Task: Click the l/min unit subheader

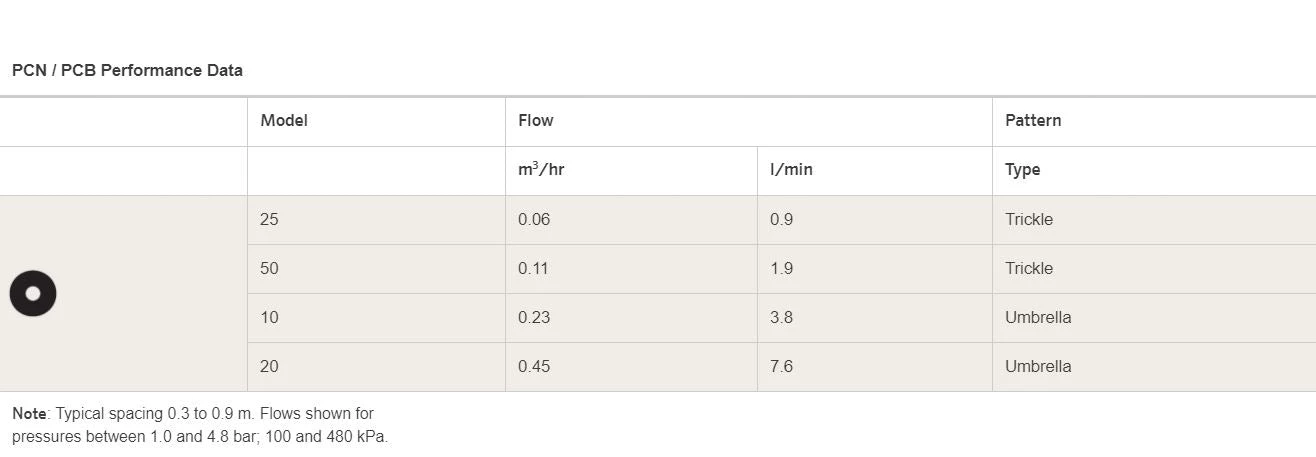Action: coord(791,170)
